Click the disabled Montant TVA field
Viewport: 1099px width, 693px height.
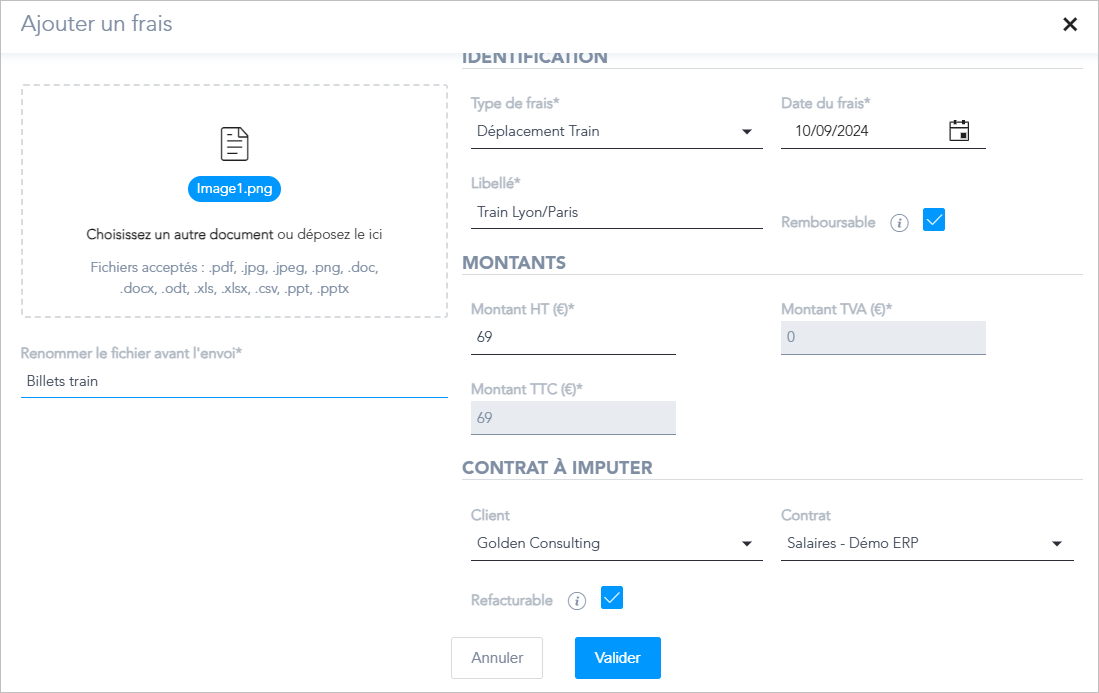click(x=883, y=337)
